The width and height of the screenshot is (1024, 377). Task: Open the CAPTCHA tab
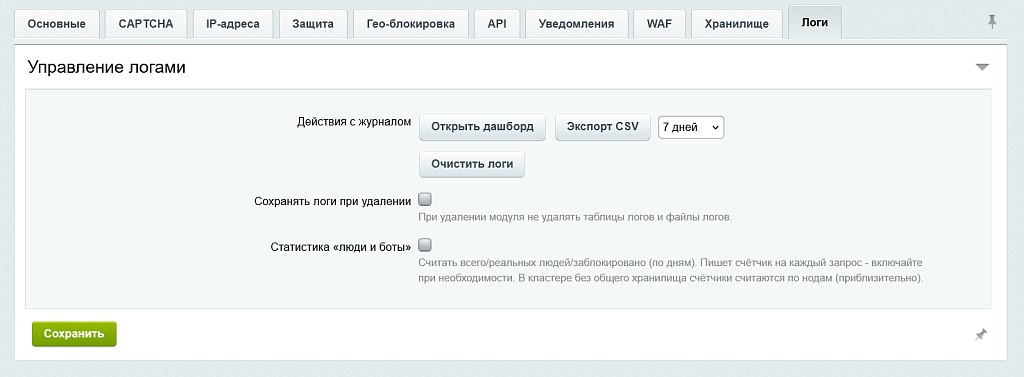(x=146, y=24)
